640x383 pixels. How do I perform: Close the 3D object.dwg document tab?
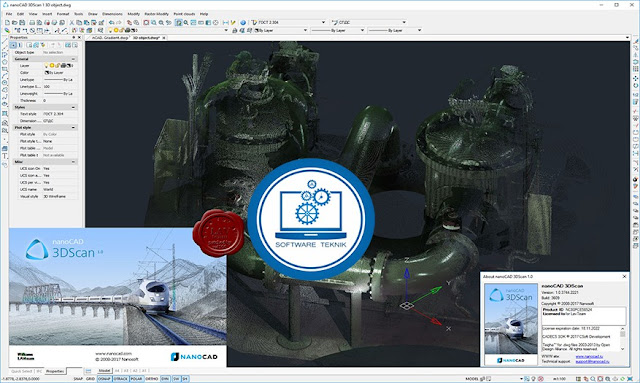164,38
